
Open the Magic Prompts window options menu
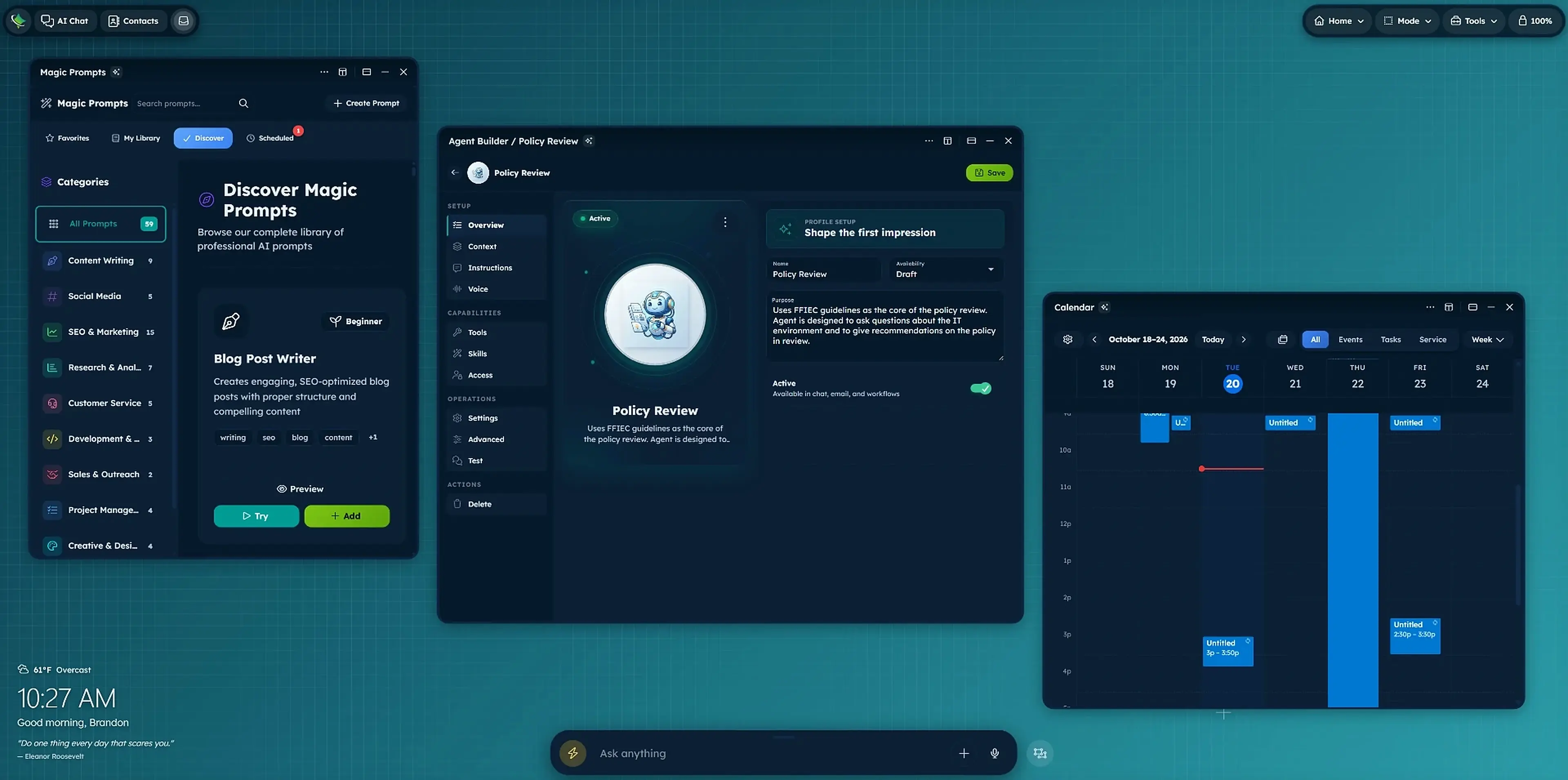click(325, 72)
